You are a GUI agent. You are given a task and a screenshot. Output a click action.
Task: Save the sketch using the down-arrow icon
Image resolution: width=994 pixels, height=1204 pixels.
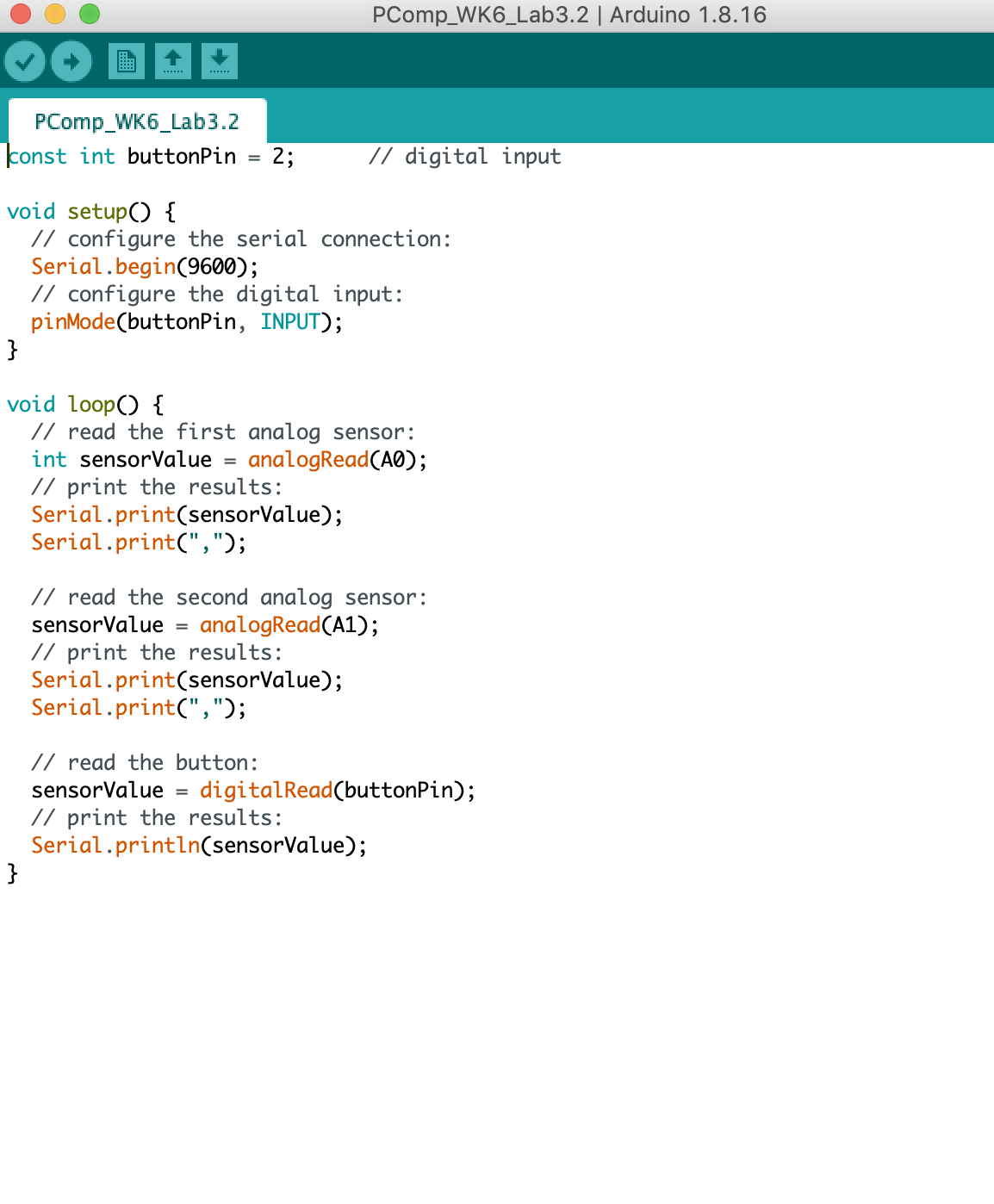point(220,61)
